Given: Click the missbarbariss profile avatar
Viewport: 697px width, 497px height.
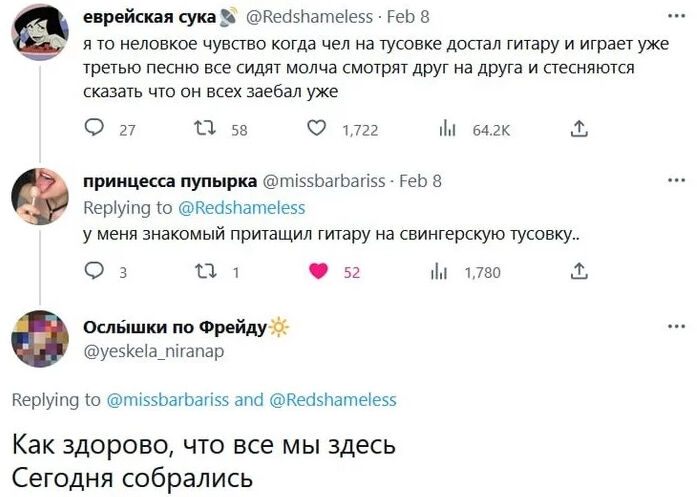Looking at the screenshot, I should [x=39, y=193].
